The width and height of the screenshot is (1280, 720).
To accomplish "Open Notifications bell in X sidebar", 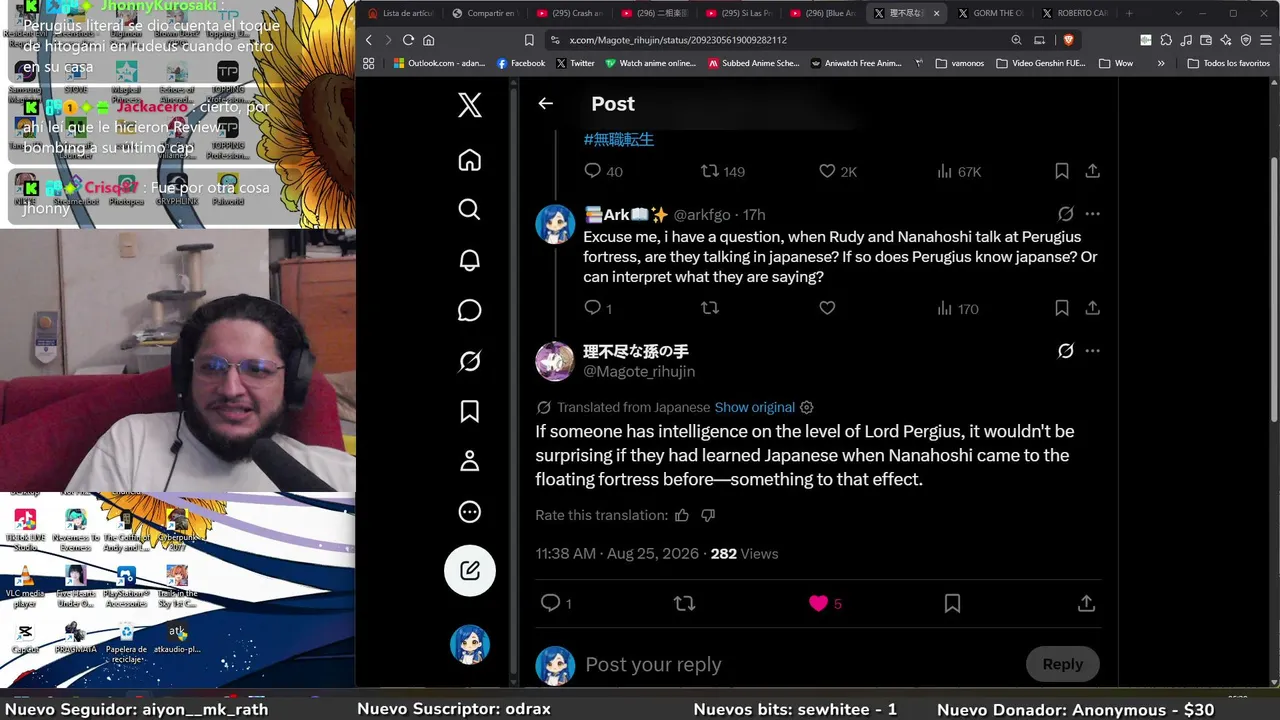I will [x=469, y=260].
